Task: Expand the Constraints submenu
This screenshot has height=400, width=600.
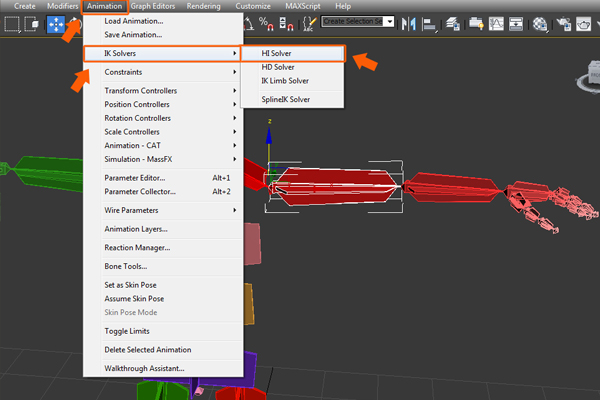Action: click(163, 72)
